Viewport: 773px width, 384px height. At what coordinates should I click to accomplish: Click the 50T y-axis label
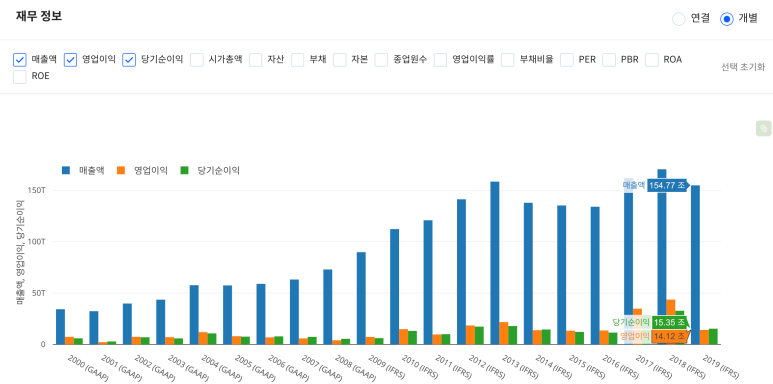[38, 293]
